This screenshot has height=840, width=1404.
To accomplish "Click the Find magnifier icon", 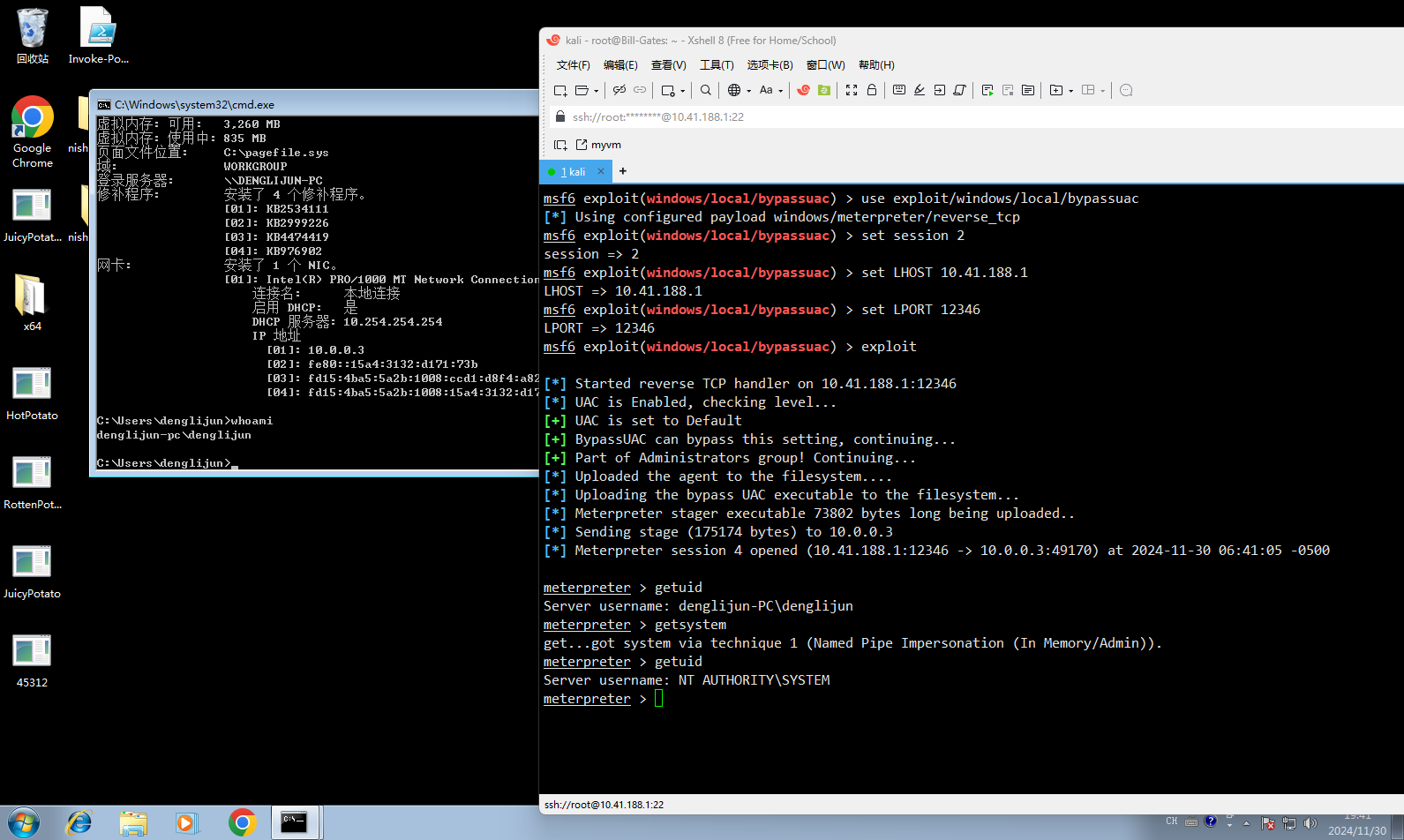I will pos(706,90).
